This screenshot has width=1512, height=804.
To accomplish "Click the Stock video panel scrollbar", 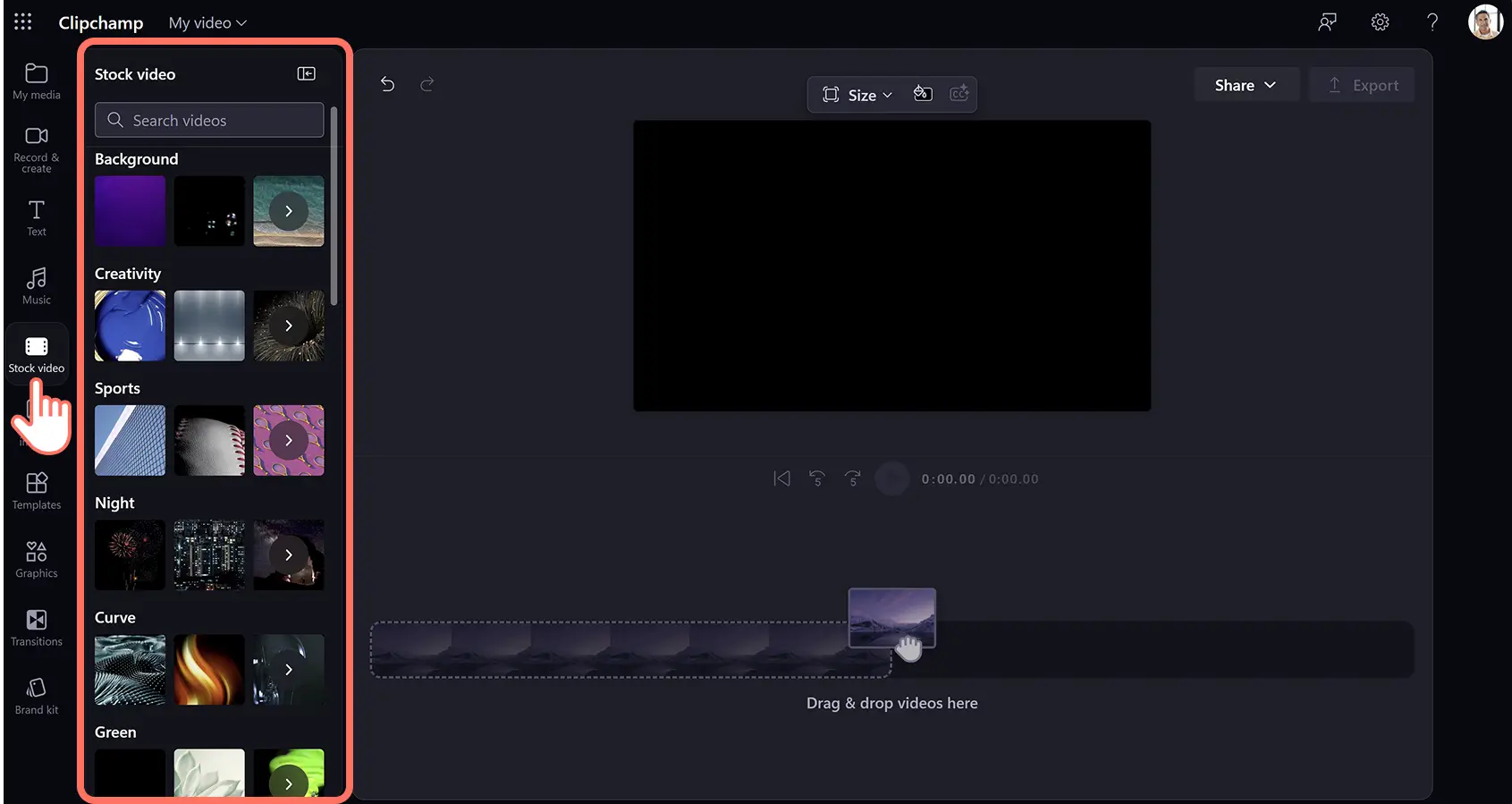I will coord(334,207).
